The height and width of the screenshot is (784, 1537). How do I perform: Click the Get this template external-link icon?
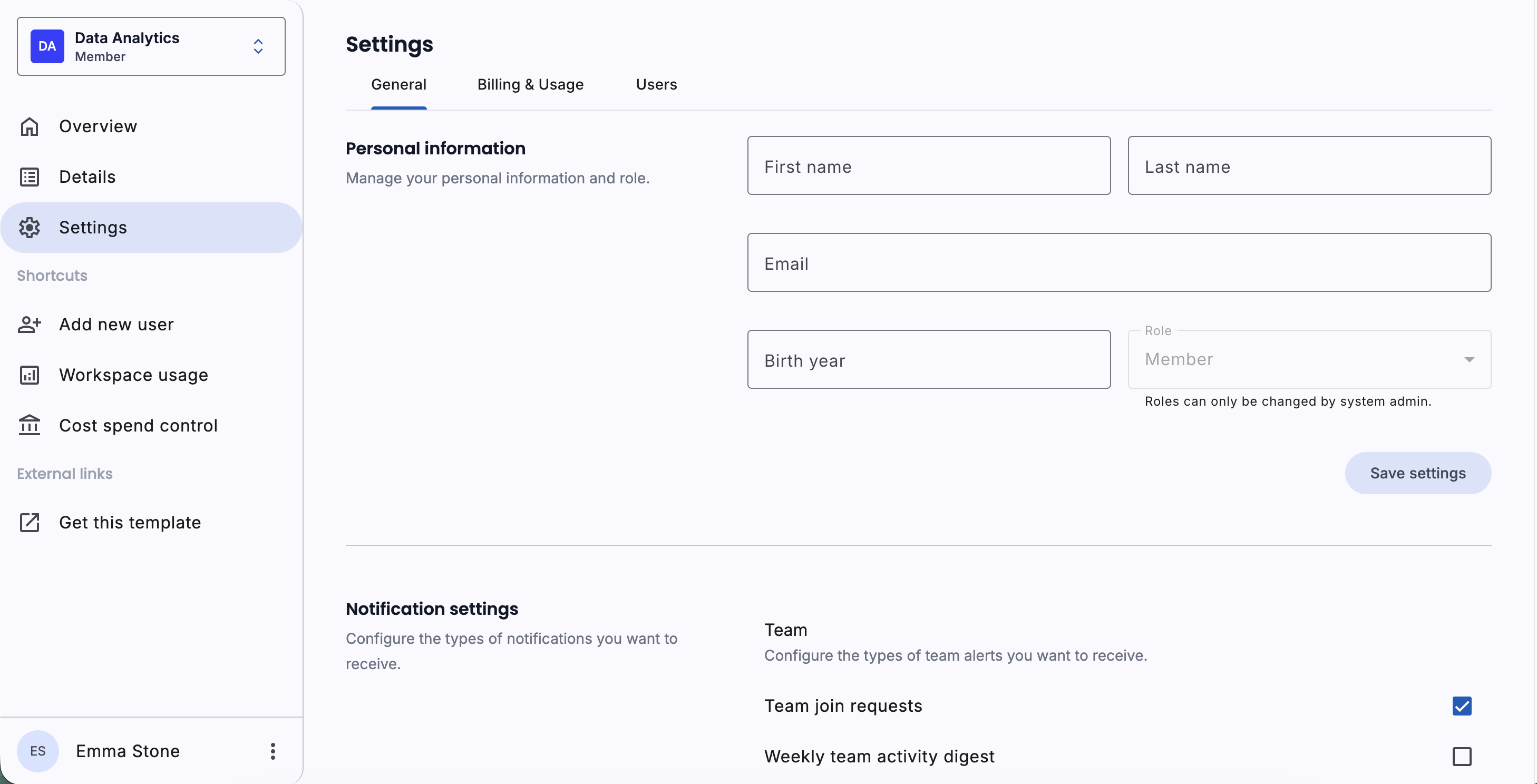point(29,522)
